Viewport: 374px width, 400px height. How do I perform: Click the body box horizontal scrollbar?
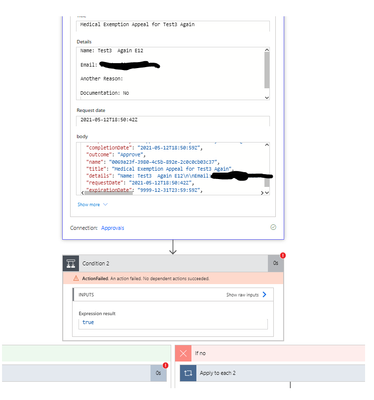click(x=109, y=193)
